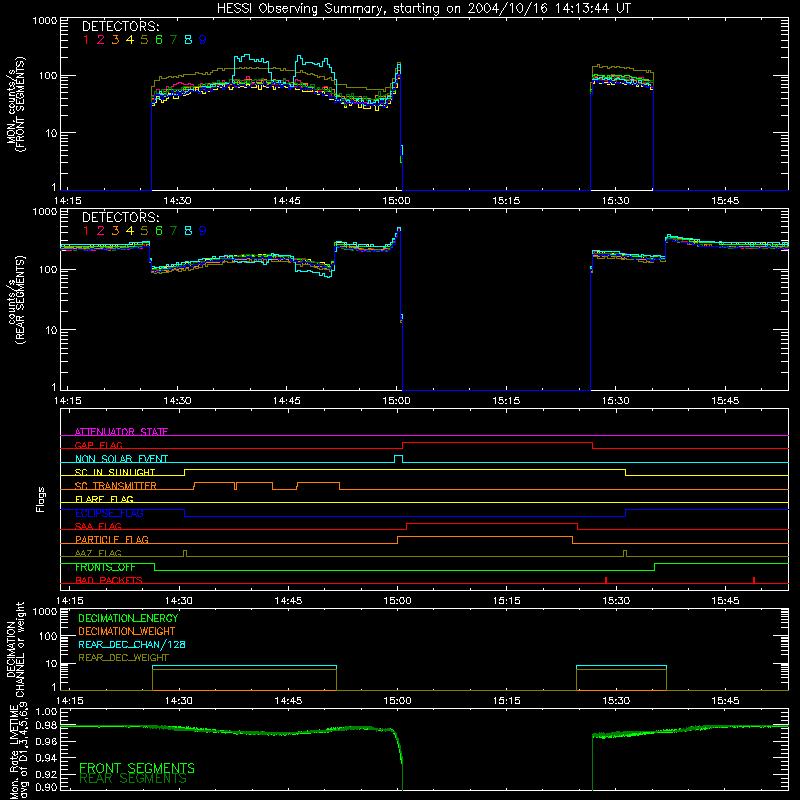Click the BAD_PACKETS red tick near 15:45

click(x=754, y=580)
